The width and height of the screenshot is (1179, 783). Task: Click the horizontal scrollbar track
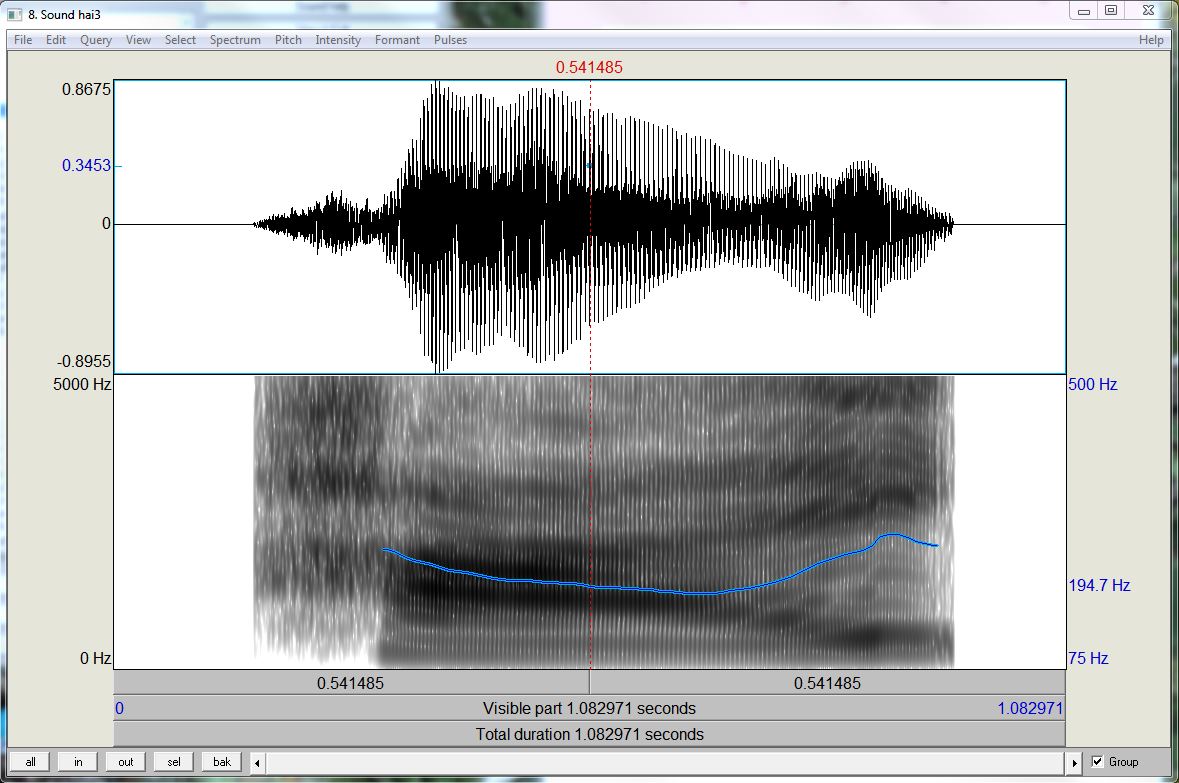tap(665, 763)
